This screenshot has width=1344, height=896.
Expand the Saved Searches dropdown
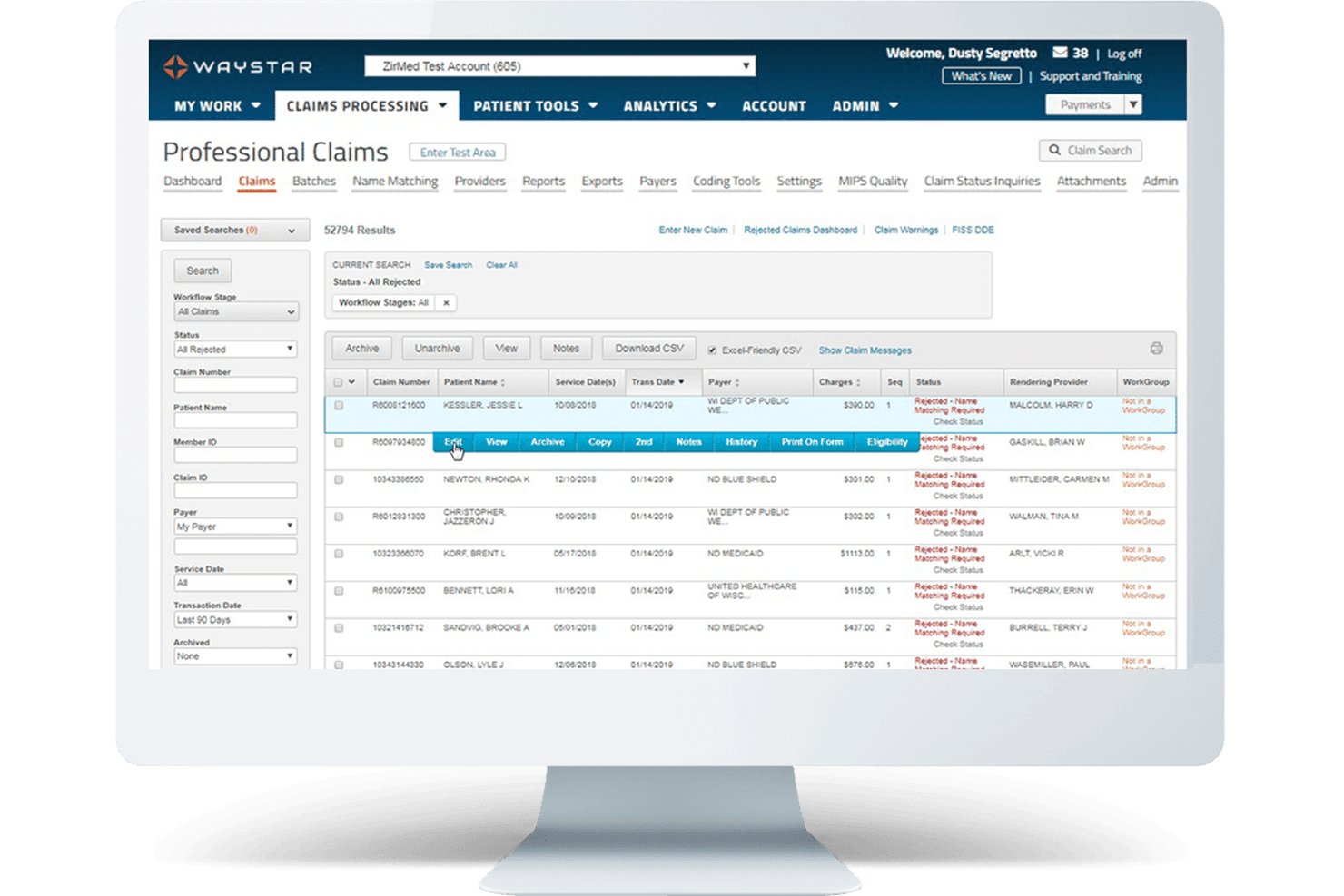[234, 231]
